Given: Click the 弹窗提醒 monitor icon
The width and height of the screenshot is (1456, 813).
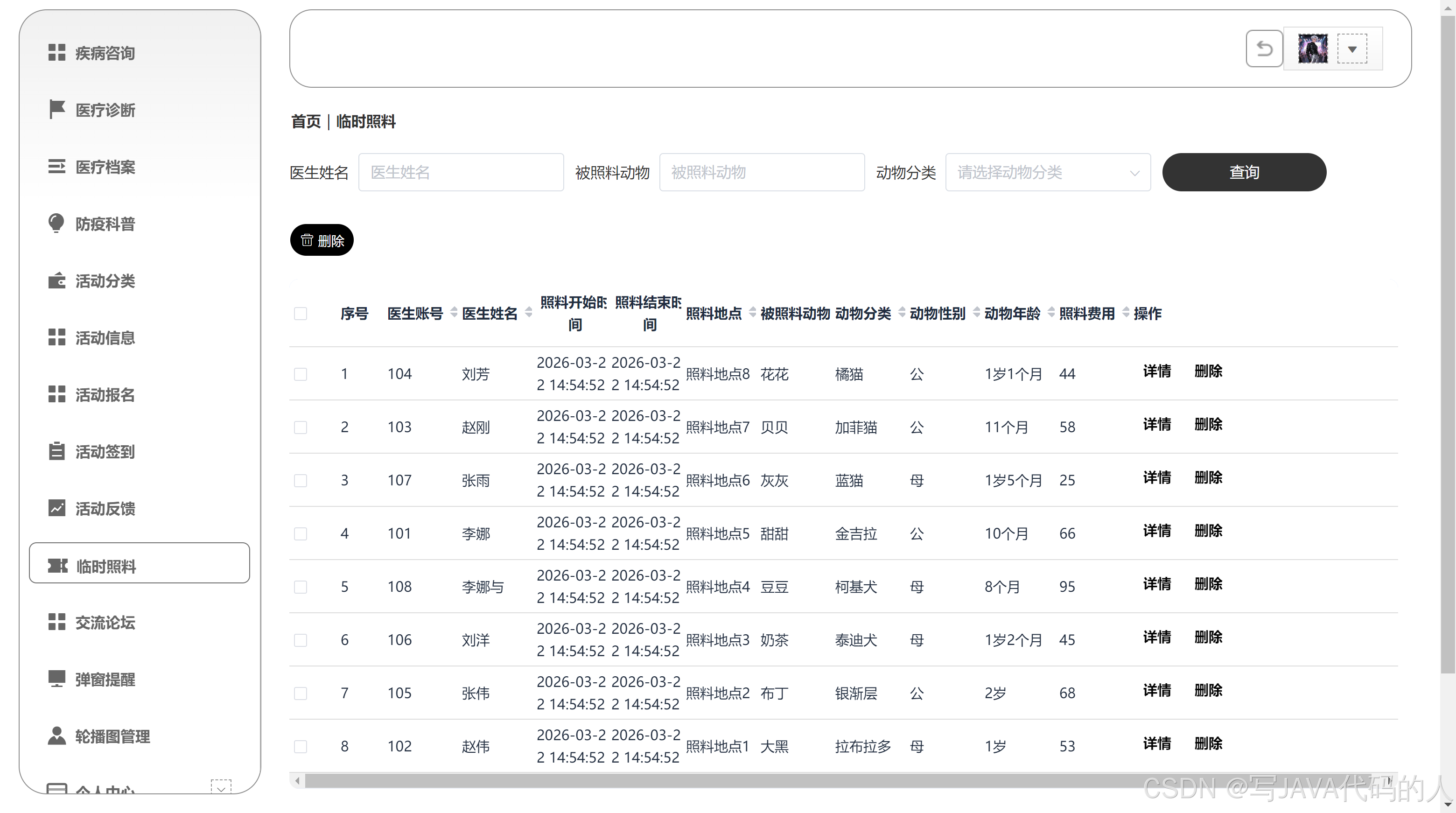Looking at the screenshot, I should tap(56, 679).
